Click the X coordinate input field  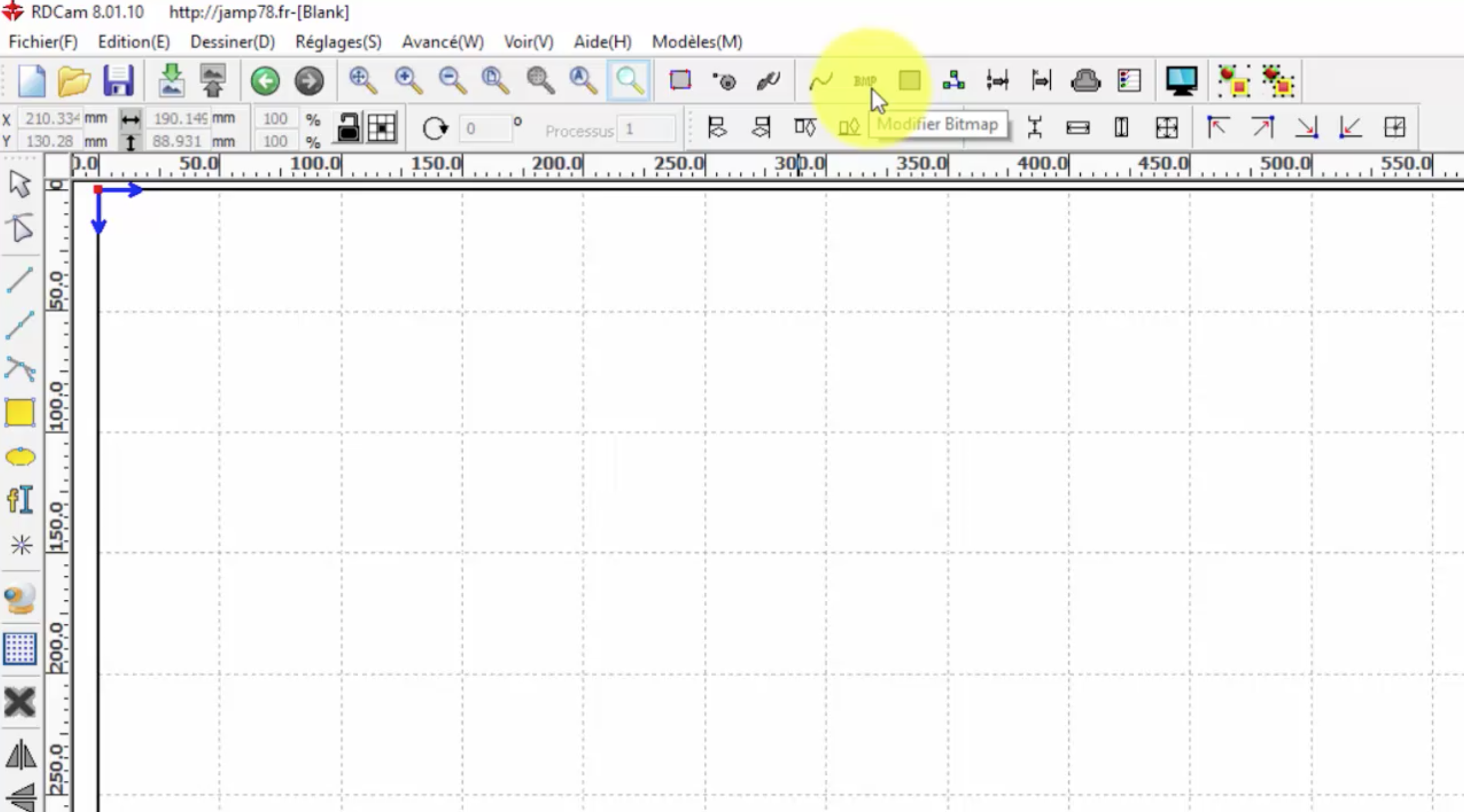tap(50, 119)
